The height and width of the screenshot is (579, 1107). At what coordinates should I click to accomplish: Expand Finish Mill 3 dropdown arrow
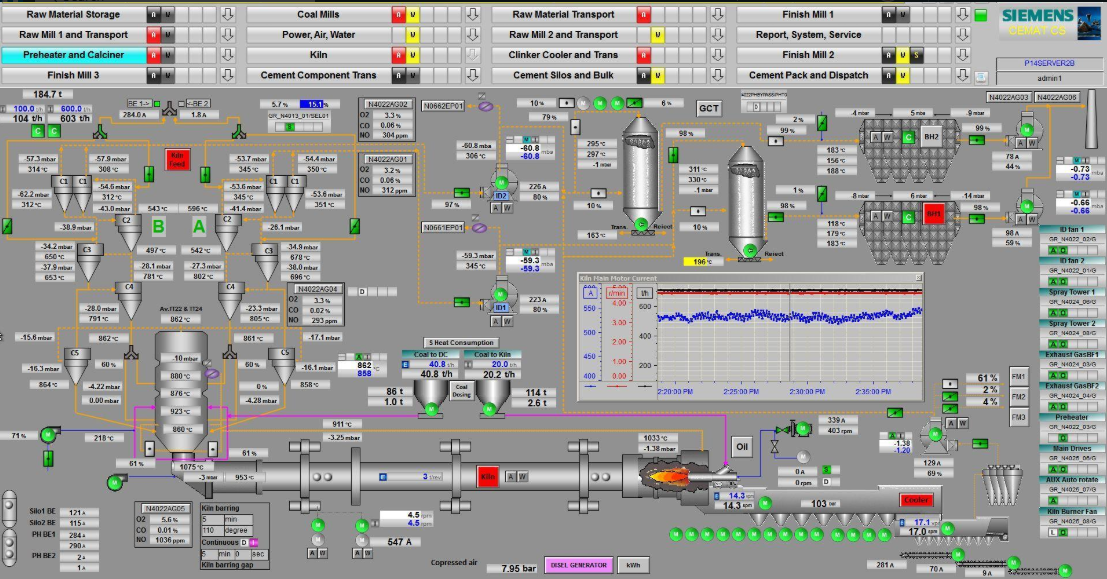pos(227,75)
